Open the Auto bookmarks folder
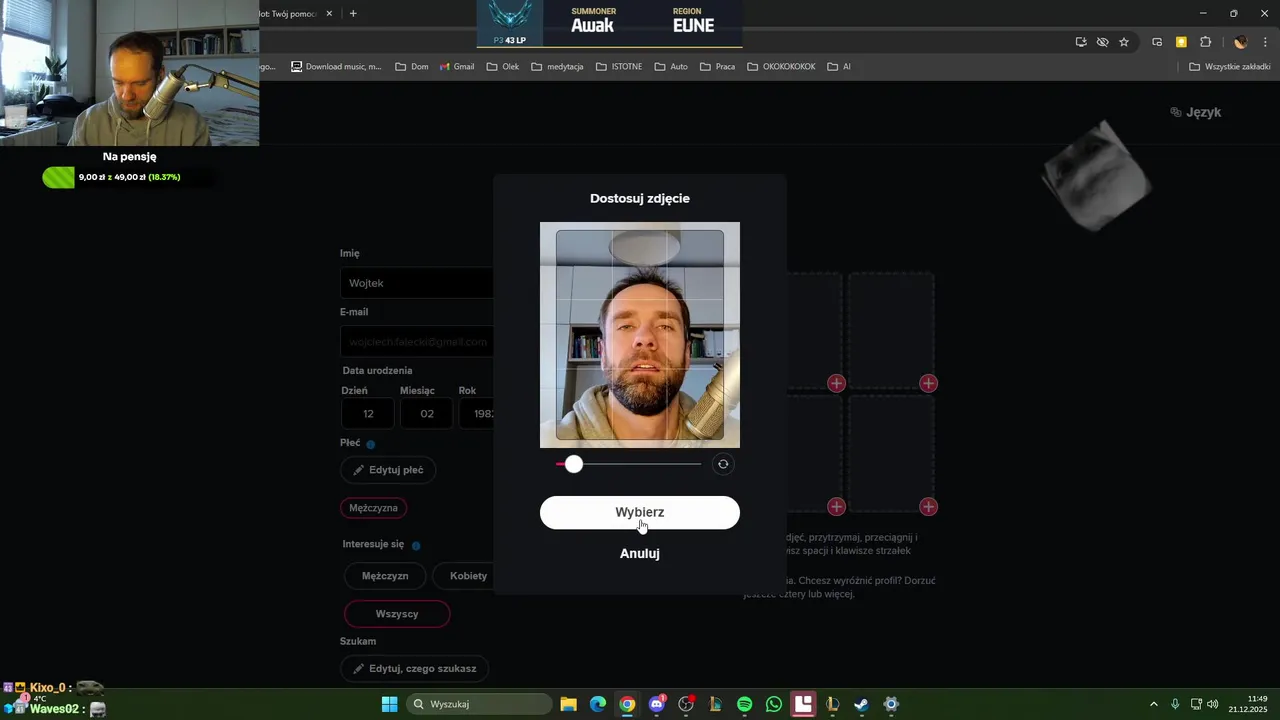 [x=671, y=67]
